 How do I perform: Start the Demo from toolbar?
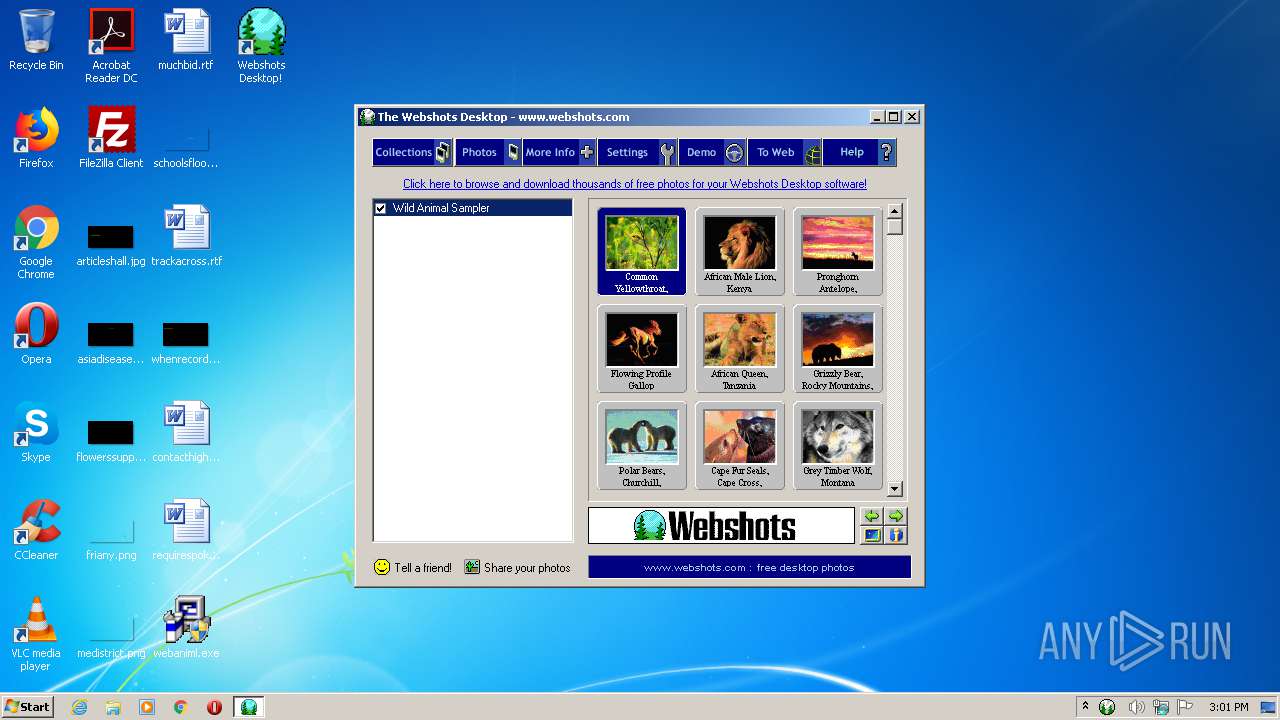(713, 152)
